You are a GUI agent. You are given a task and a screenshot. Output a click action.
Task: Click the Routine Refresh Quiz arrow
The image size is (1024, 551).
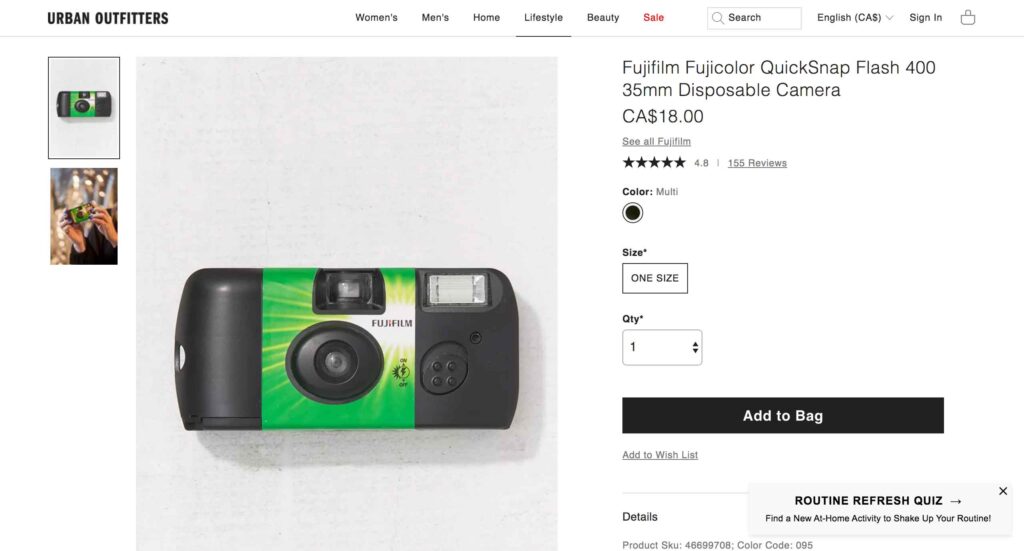pyautogui.click(x=956, y=501)
